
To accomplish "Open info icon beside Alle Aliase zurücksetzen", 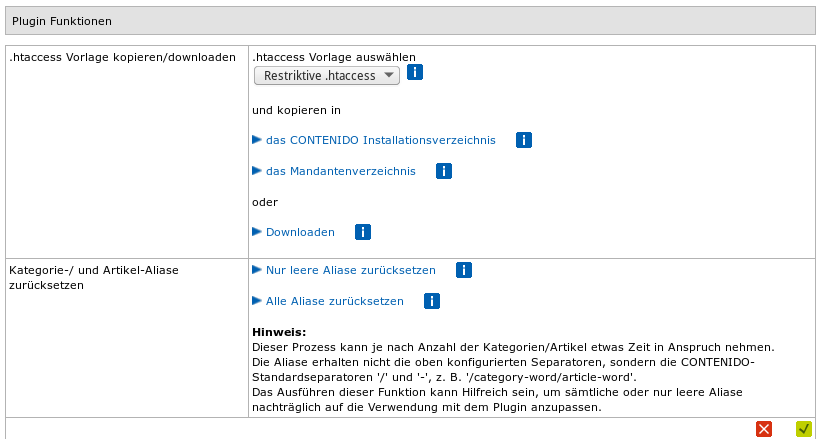I will tap(432, 301).
